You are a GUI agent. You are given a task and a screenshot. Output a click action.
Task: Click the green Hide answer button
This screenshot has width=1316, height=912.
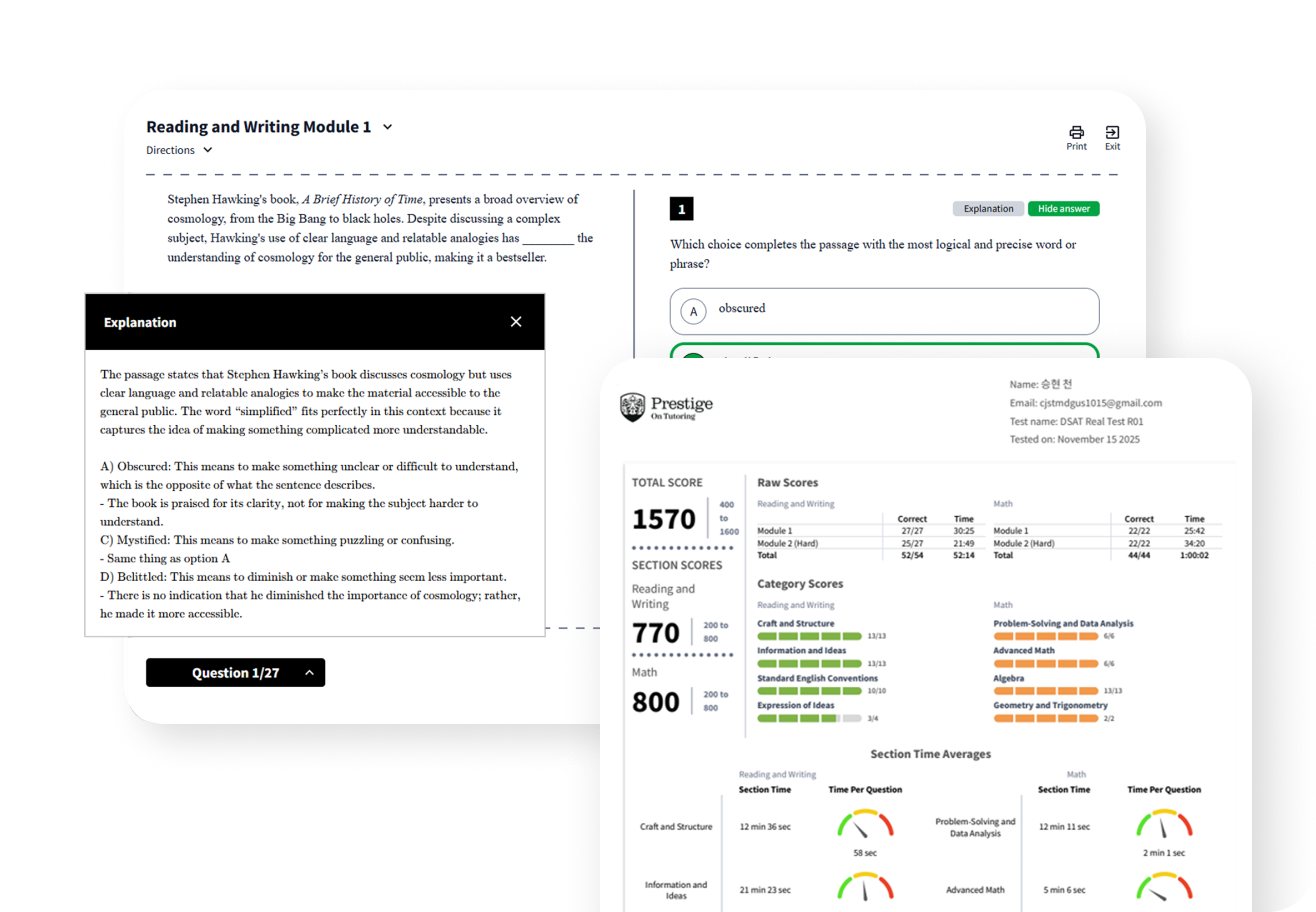[1064, 209]
